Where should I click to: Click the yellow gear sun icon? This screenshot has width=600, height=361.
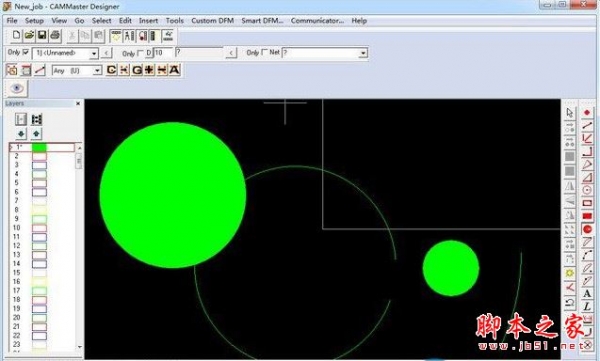pos(570,273)
